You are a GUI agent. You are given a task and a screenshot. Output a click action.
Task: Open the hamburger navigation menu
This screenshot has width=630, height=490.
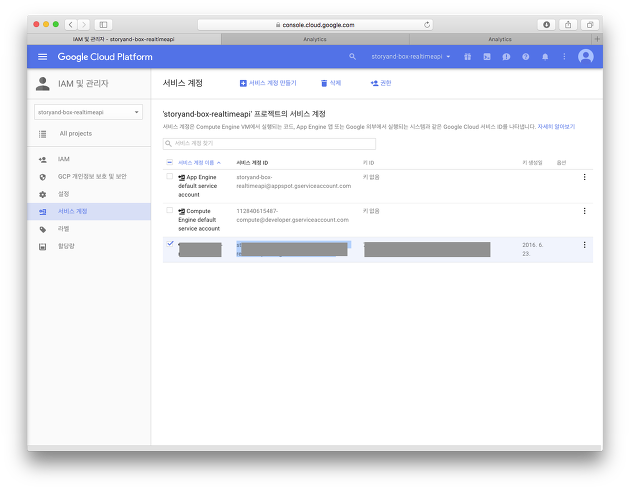click(42, 57)
